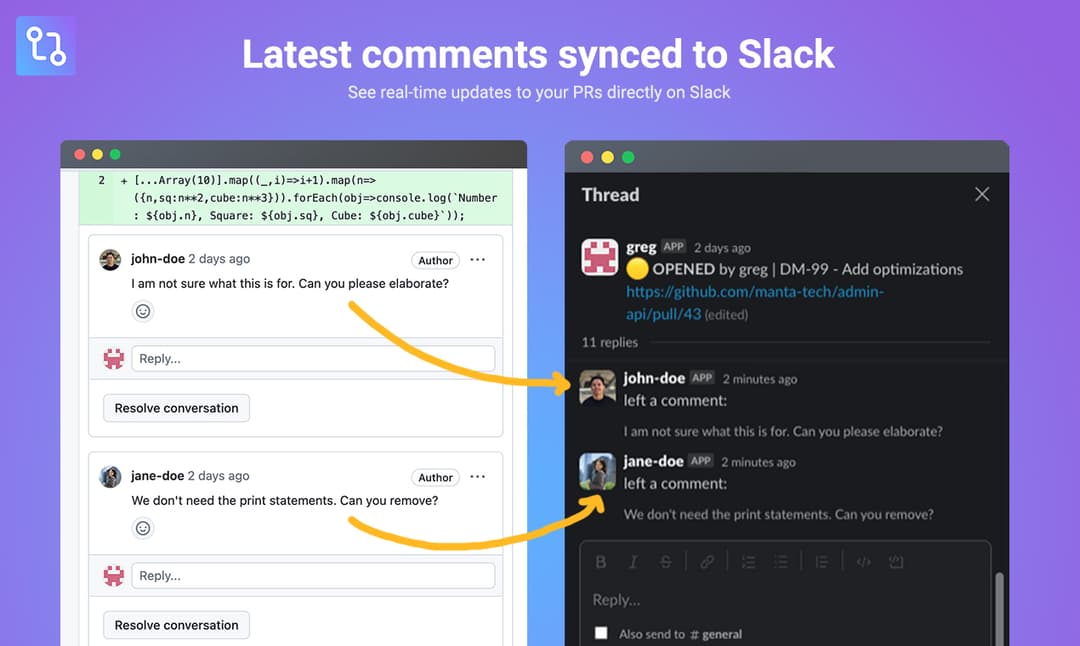Insert an ordered list in Slack reply
Viewport: 1080px width, 646px height.
tap(748, 562)
